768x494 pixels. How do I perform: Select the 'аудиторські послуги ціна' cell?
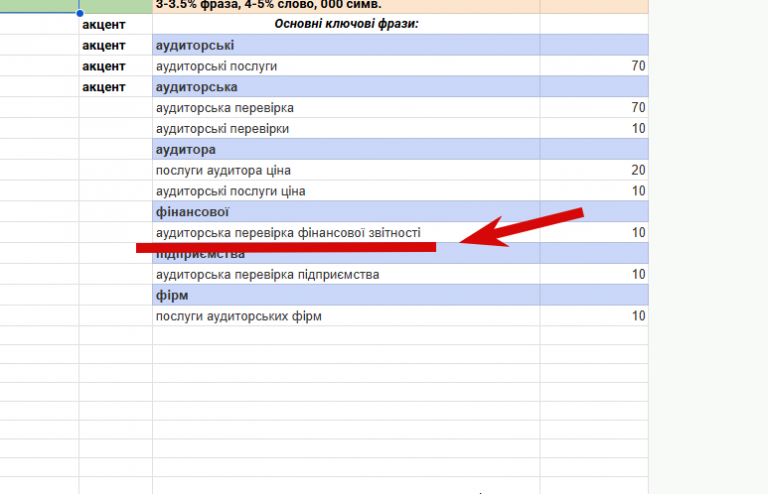pyautogui.click(x=346, y=190)
